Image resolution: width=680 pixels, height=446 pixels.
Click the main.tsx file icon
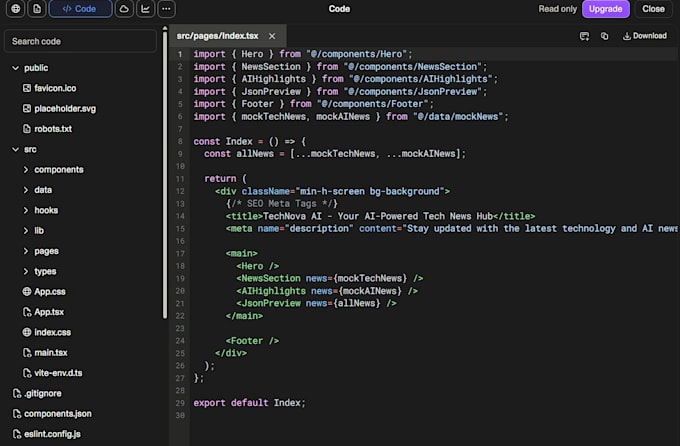click(x=27, y=353)
